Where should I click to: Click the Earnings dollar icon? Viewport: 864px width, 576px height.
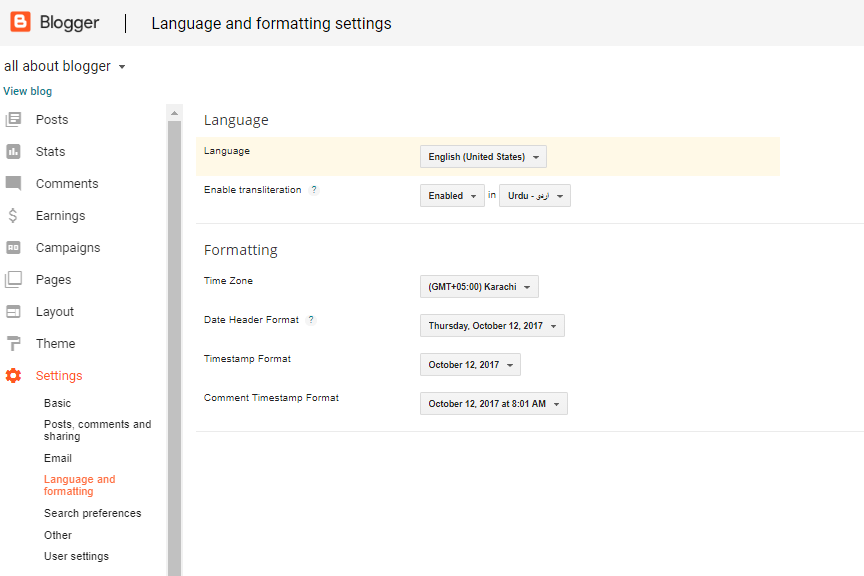tap(14, 215)
